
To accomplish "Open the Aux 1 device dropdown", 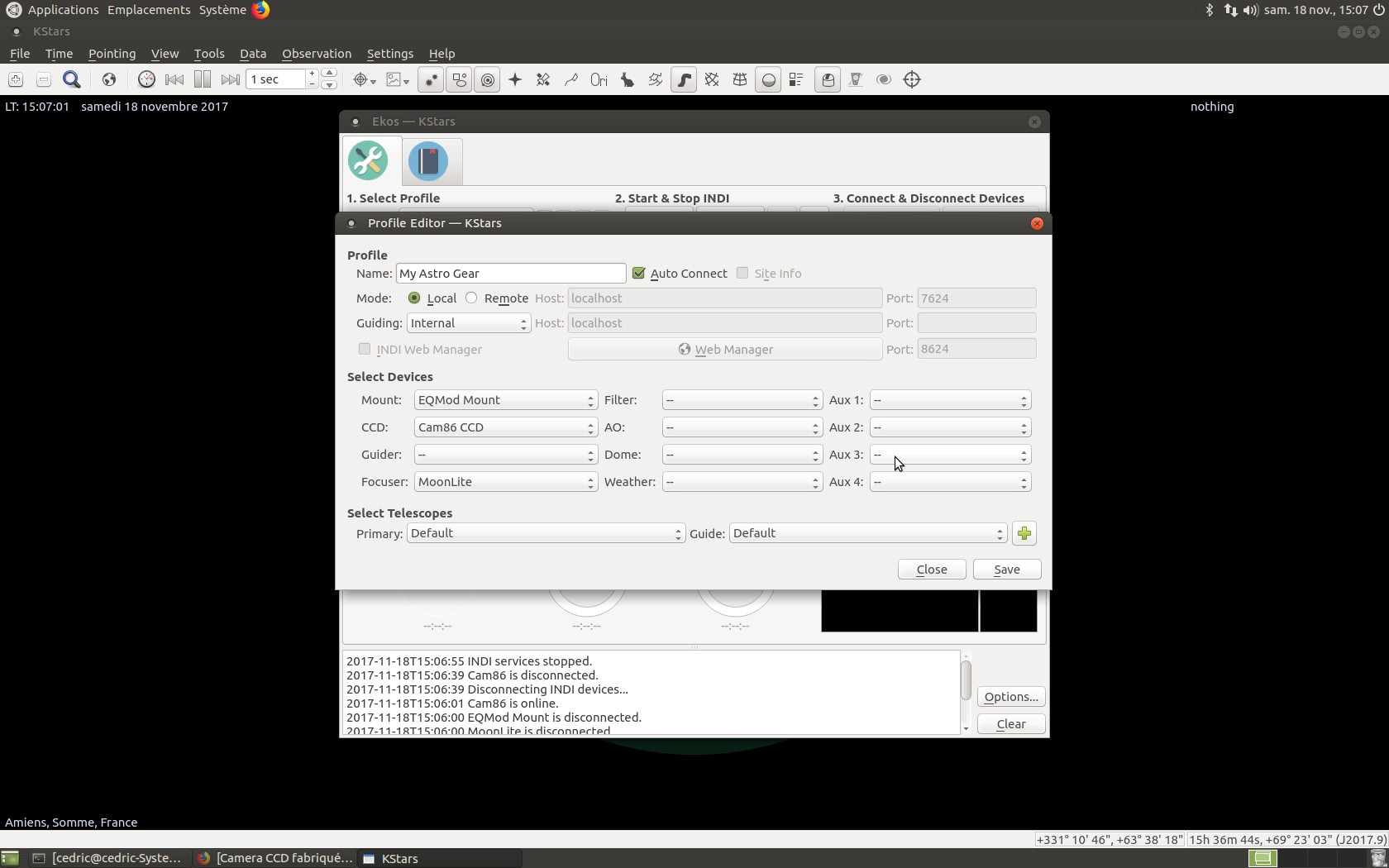I will 951,400.
